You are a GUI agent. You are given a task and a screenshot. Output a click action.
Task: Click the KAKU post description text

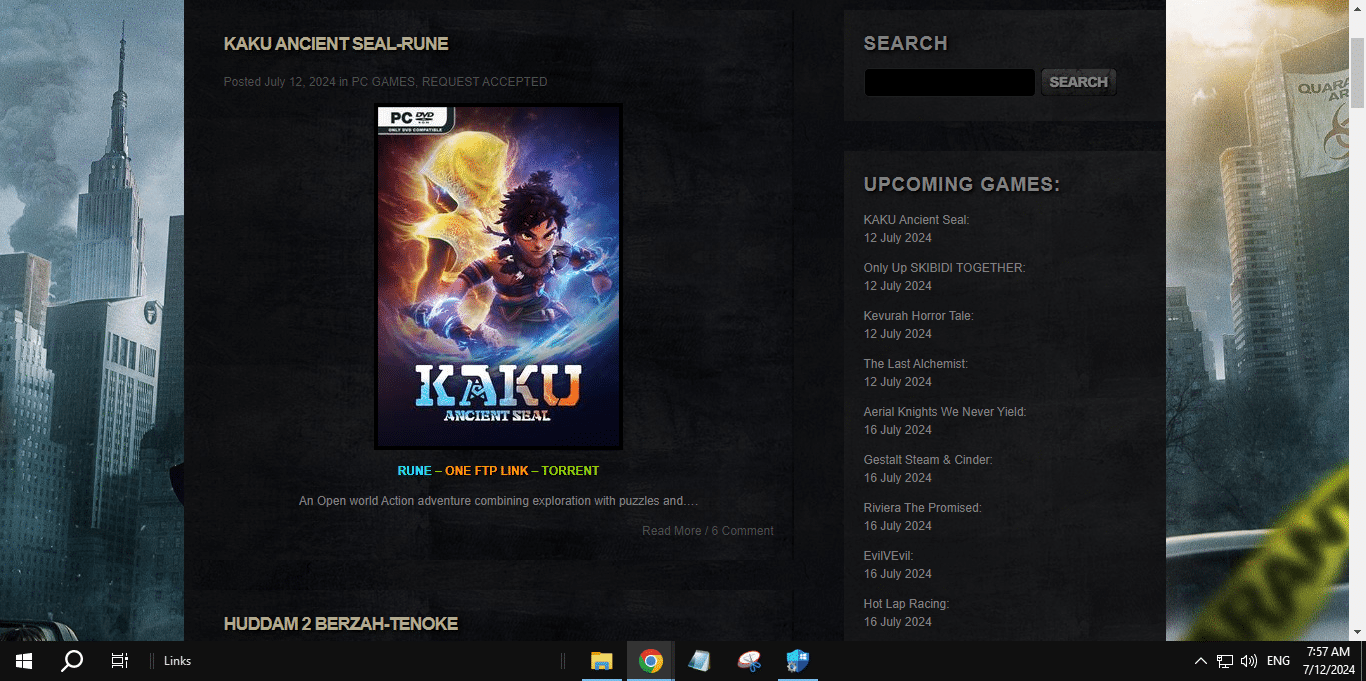[x=498, y=501]
